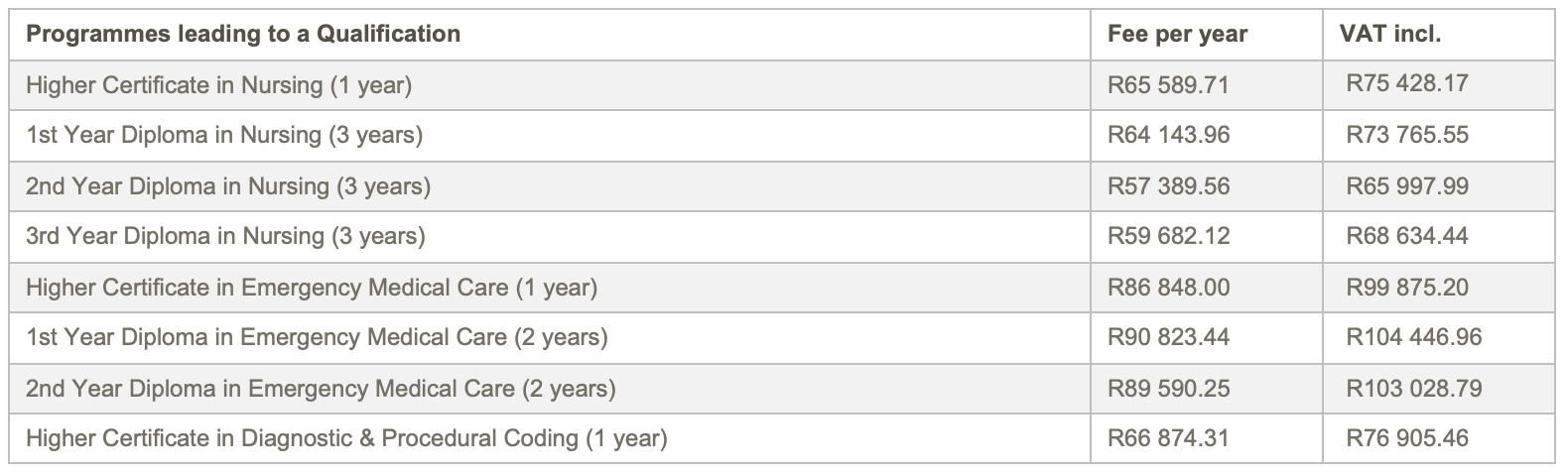This screenshot has height=474, width=1568.
Task: Click the R65 589.71 fee cell
Action: pyautogui.click(x=1168, y=85)
